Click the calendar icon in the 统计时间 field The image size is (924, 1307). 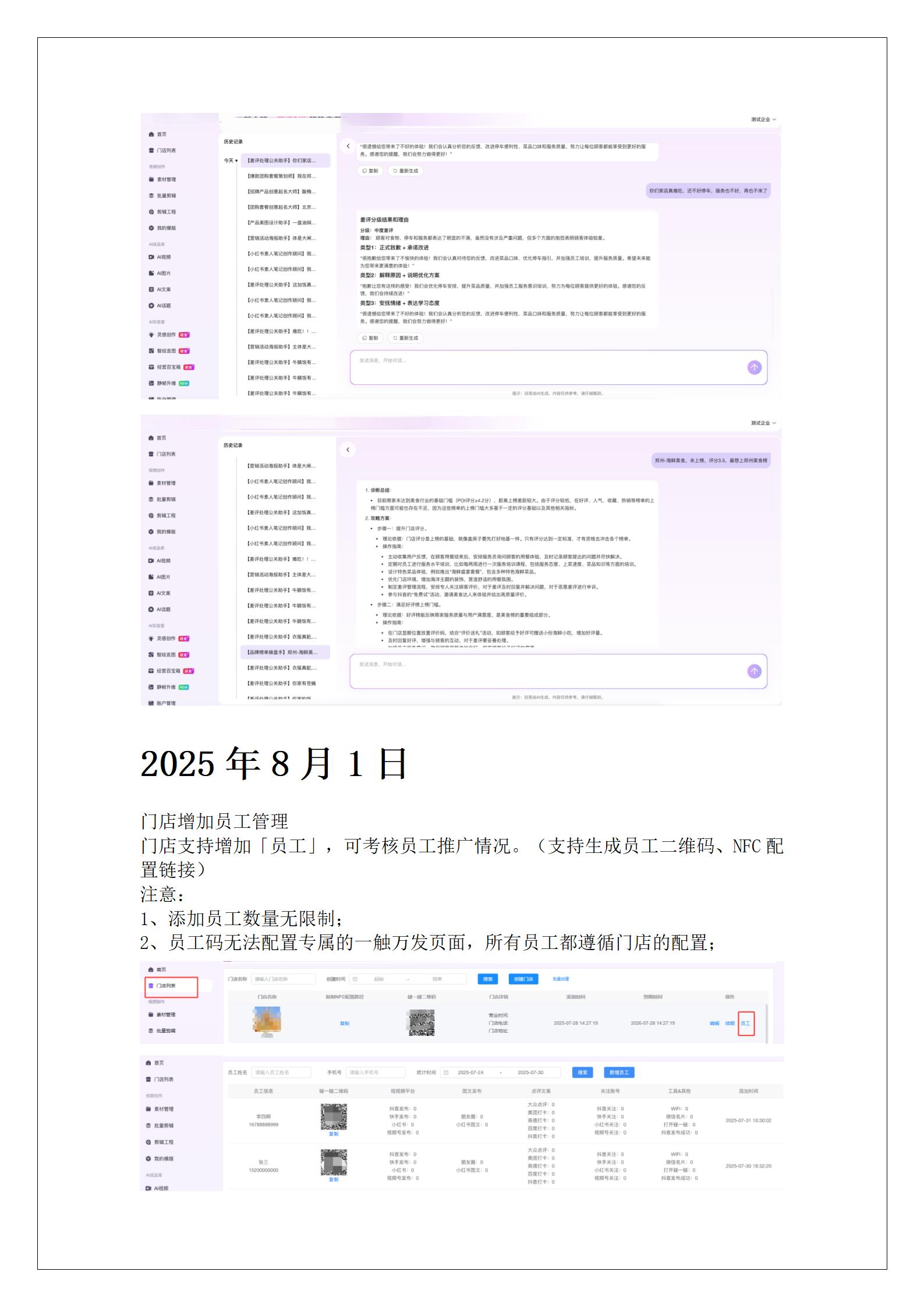[446, 1072]
